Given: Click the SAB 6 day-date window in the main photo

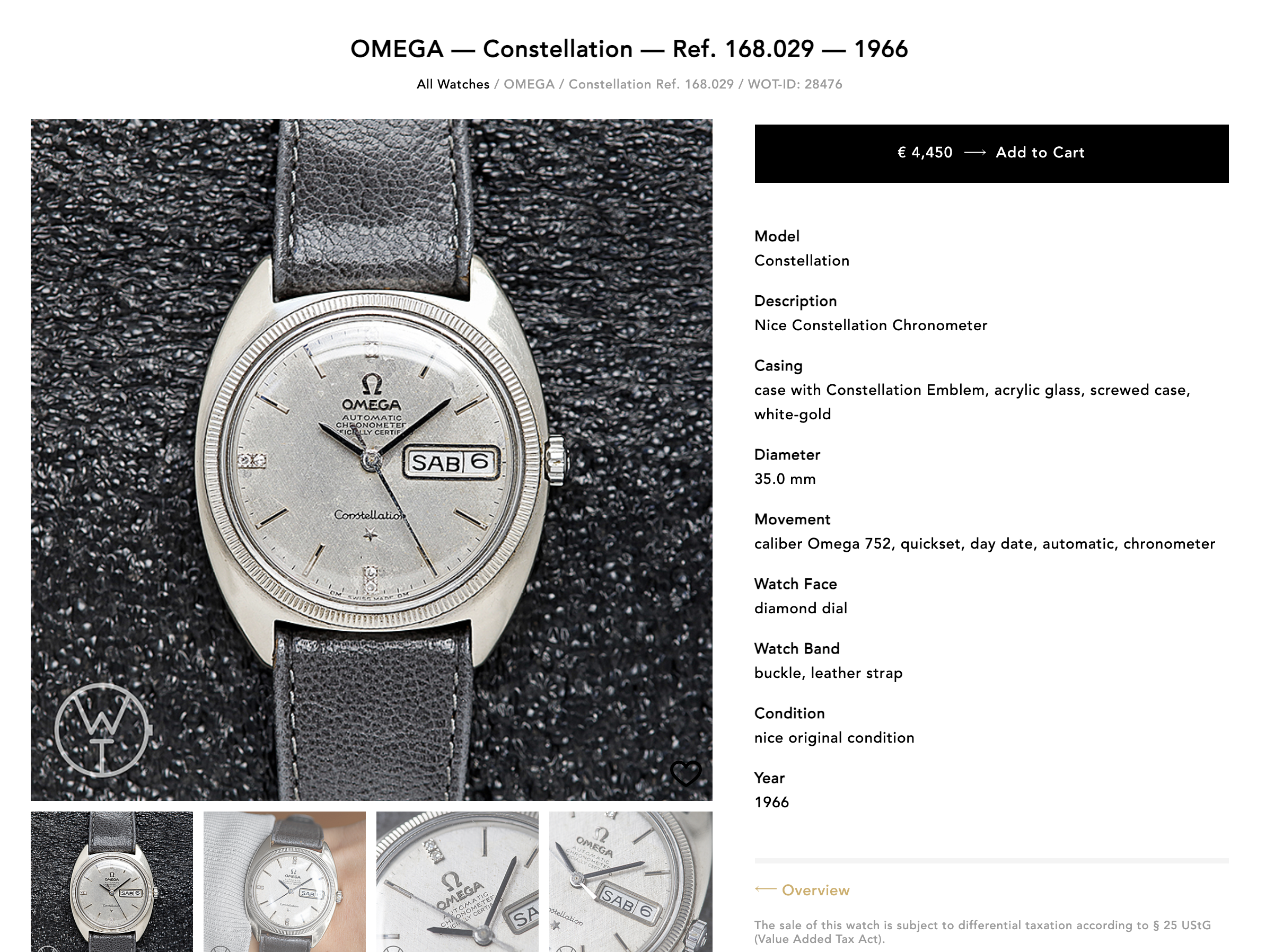Looking at the screenshot, I should (x=451, y=462).
